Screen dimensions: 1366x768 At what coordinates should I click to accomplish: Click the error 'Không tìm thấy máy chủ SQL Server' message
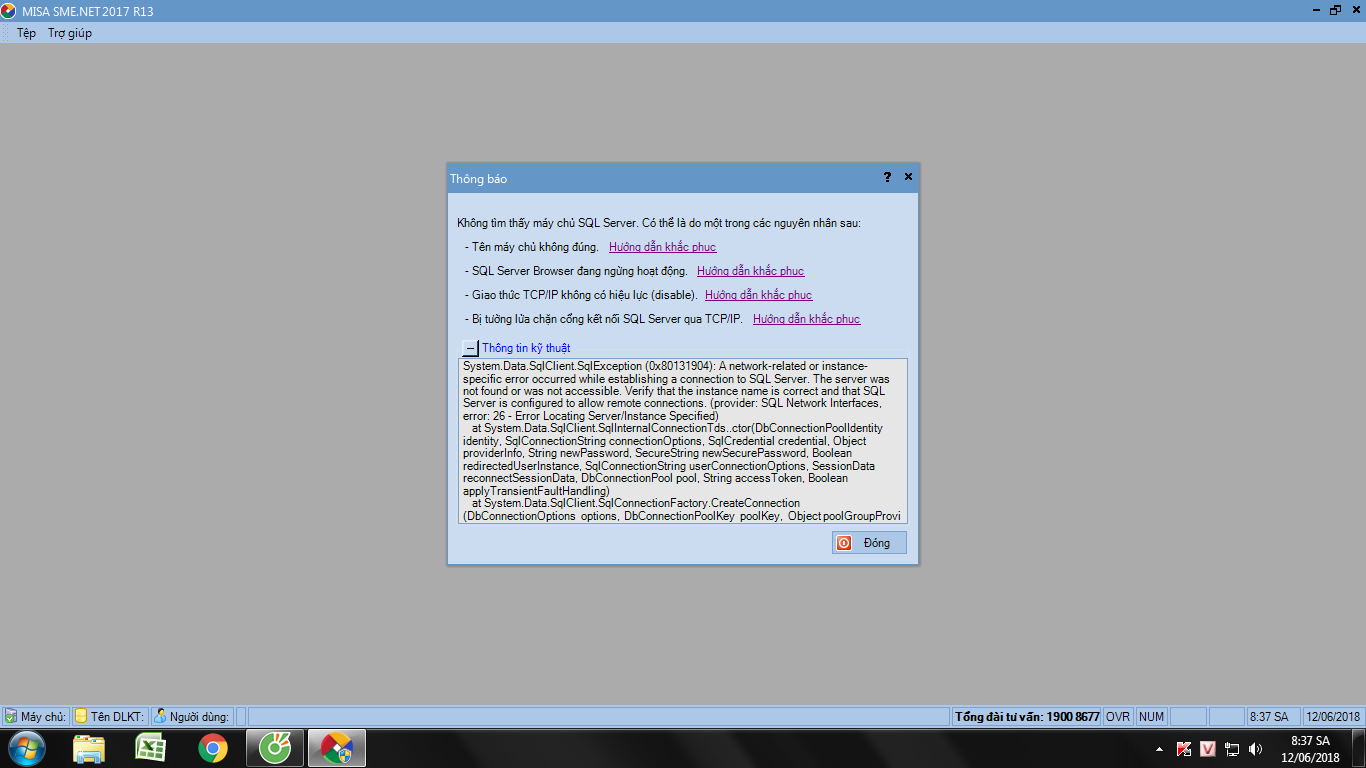point(659,223)
